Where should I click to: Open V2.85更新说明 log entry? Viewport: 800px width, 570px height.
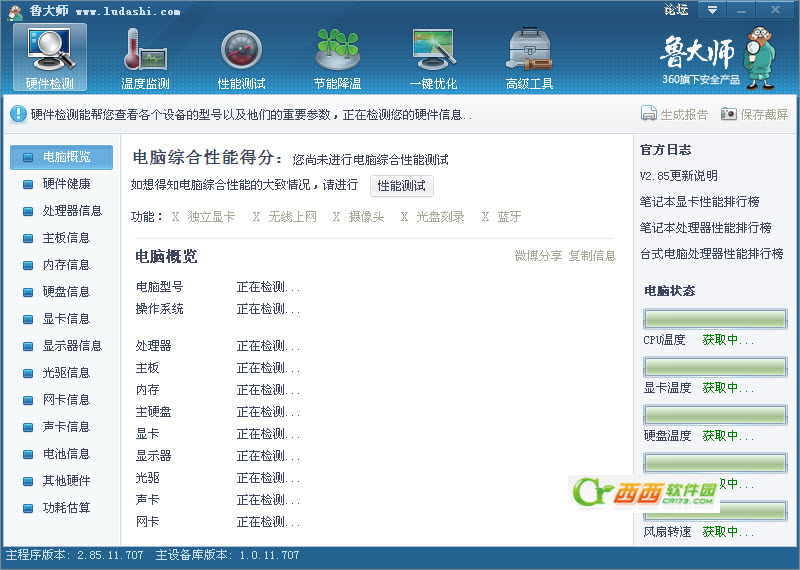[x=679, y=176]
